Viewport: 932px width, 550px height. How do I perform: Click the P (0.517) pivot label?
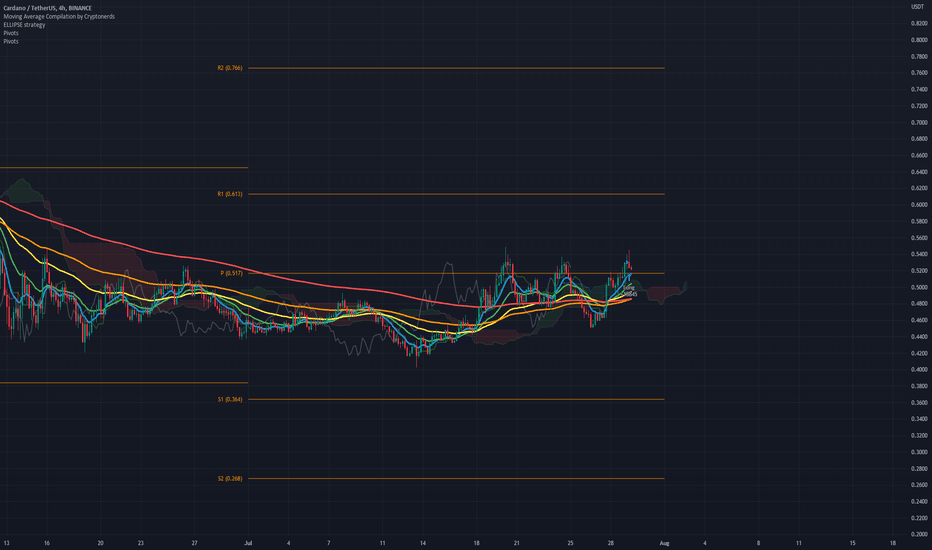point(232,274)
